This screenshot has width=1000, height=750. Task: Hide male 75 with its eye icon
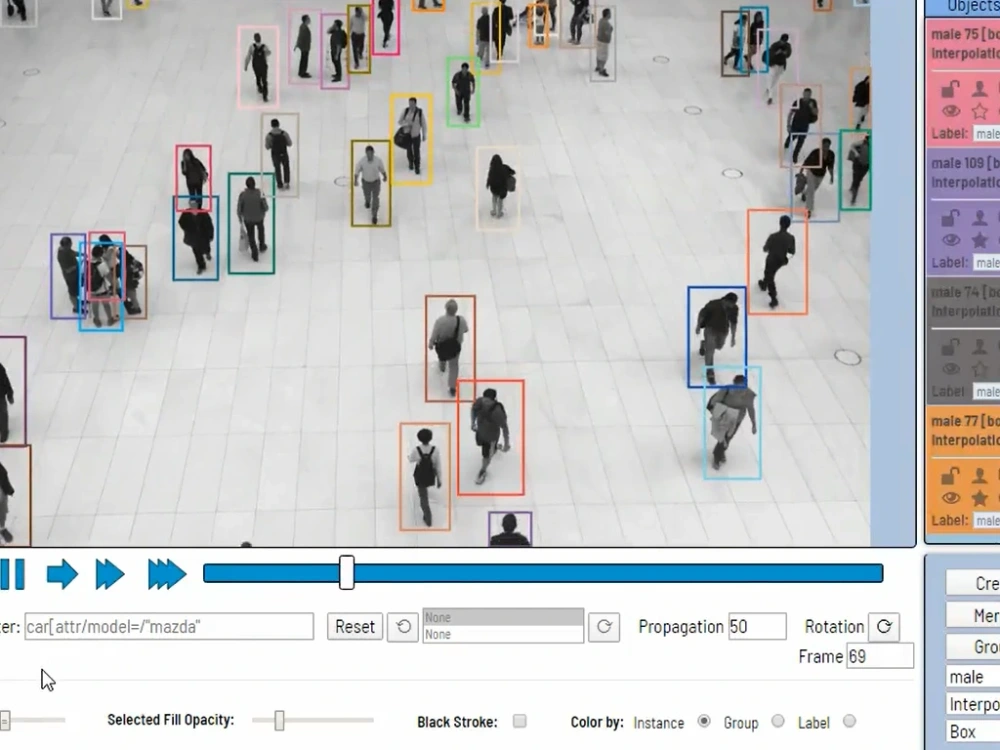951,111
